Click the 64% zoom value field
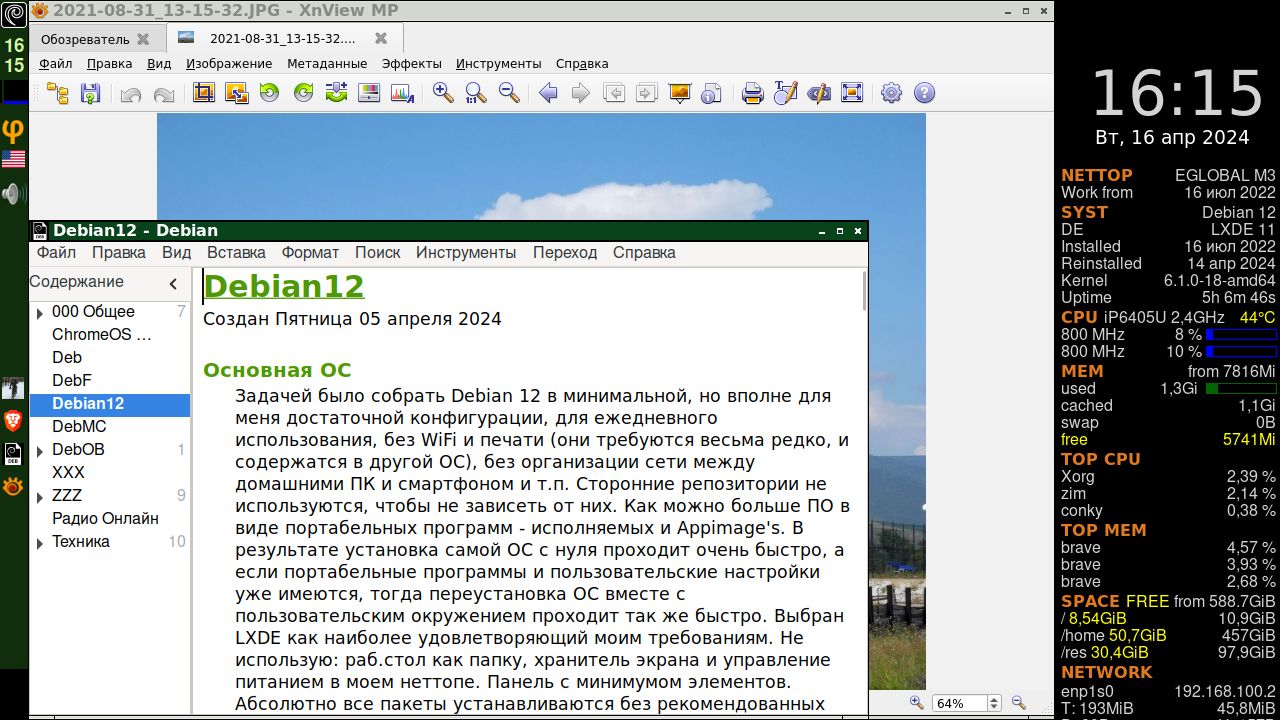 [x=959, y=703]
